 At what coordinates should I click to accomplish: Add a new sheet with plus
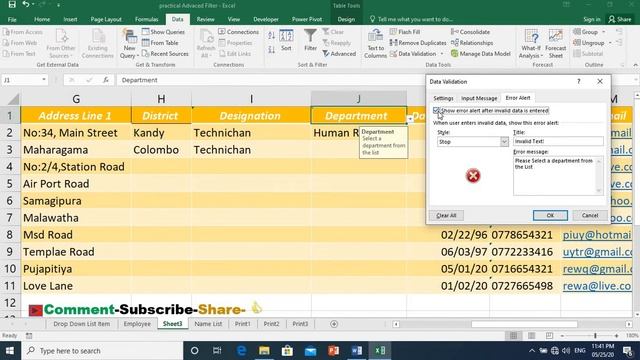[334, 324]
